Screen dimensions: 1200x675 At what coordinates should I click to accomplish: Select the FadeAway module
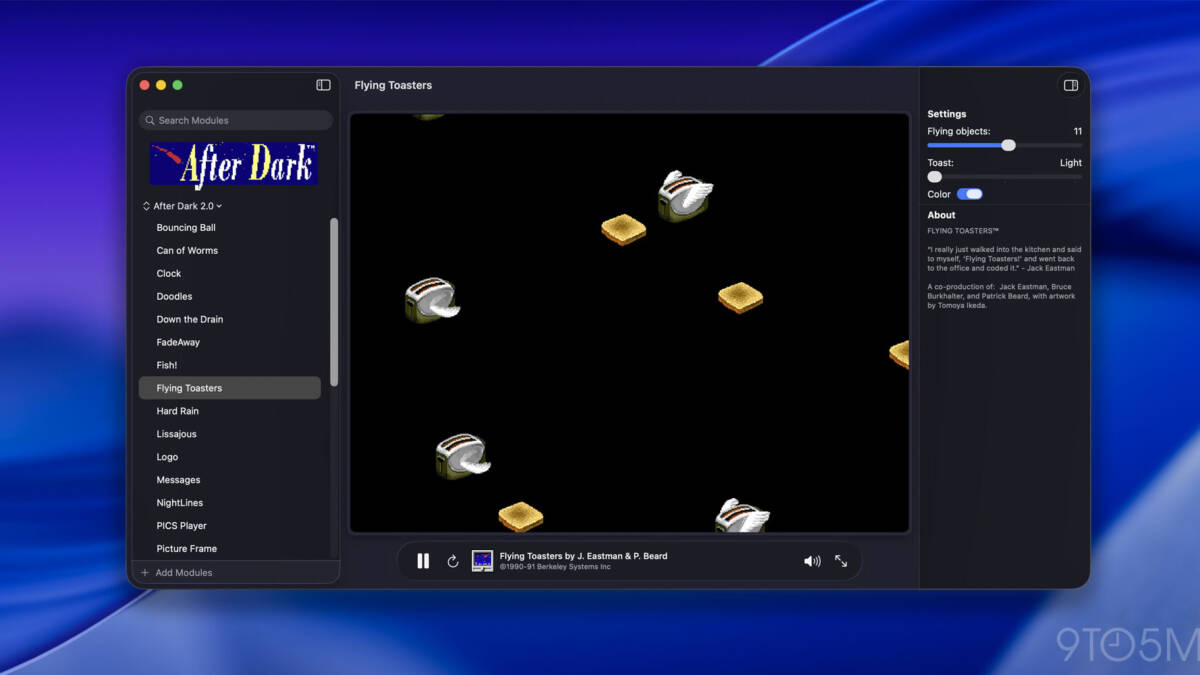coord(230,343)
